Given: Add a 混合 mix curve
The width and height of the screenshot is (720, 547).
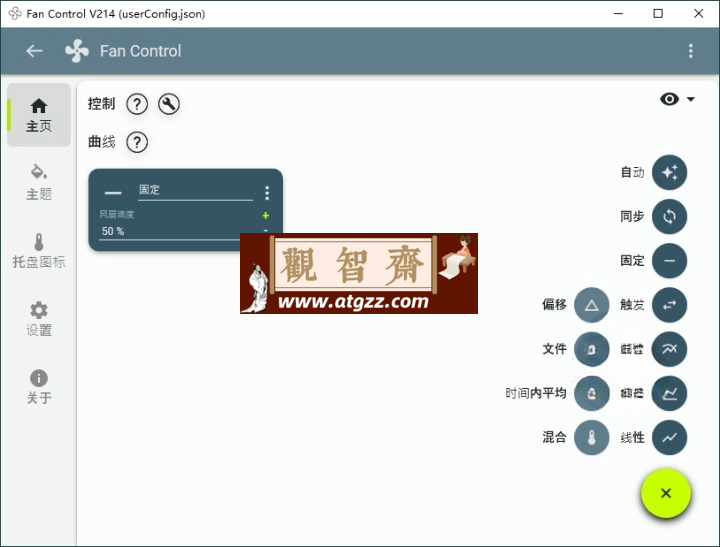Looking at the screenshot, I should pyautogui.click(x=591, y=437).
